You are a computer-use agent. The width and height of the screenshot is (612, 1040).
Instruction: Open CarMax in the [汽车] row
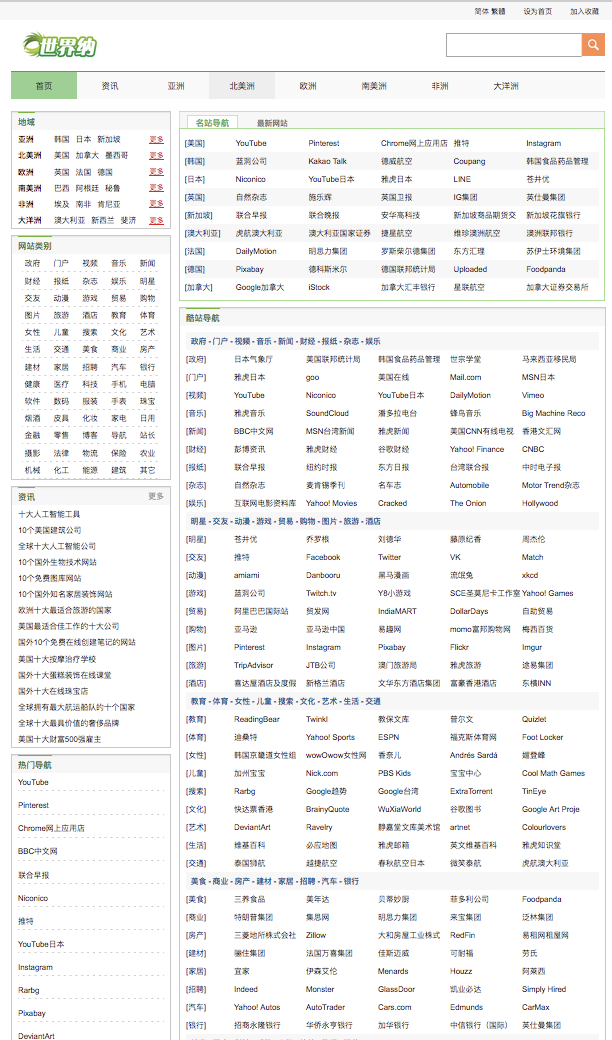click(536, 1007)
